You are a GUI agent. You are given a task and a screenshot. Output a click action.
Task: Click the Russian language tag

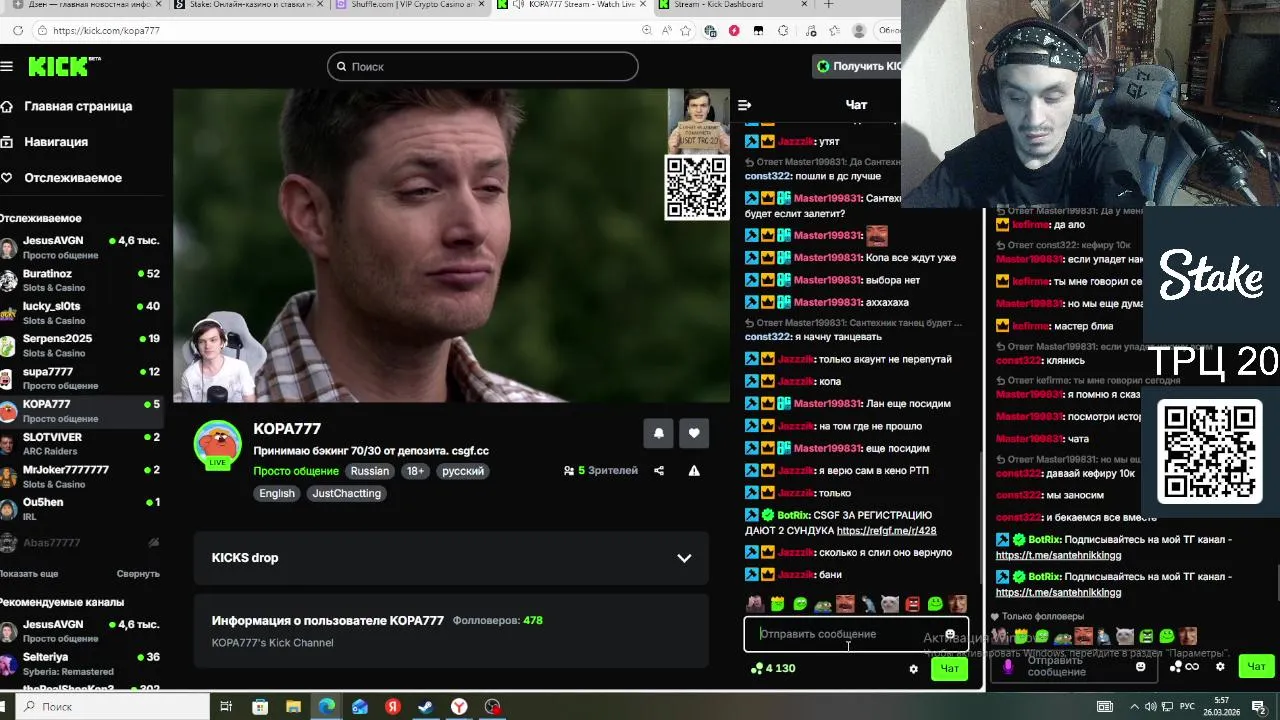coord(370,471)
